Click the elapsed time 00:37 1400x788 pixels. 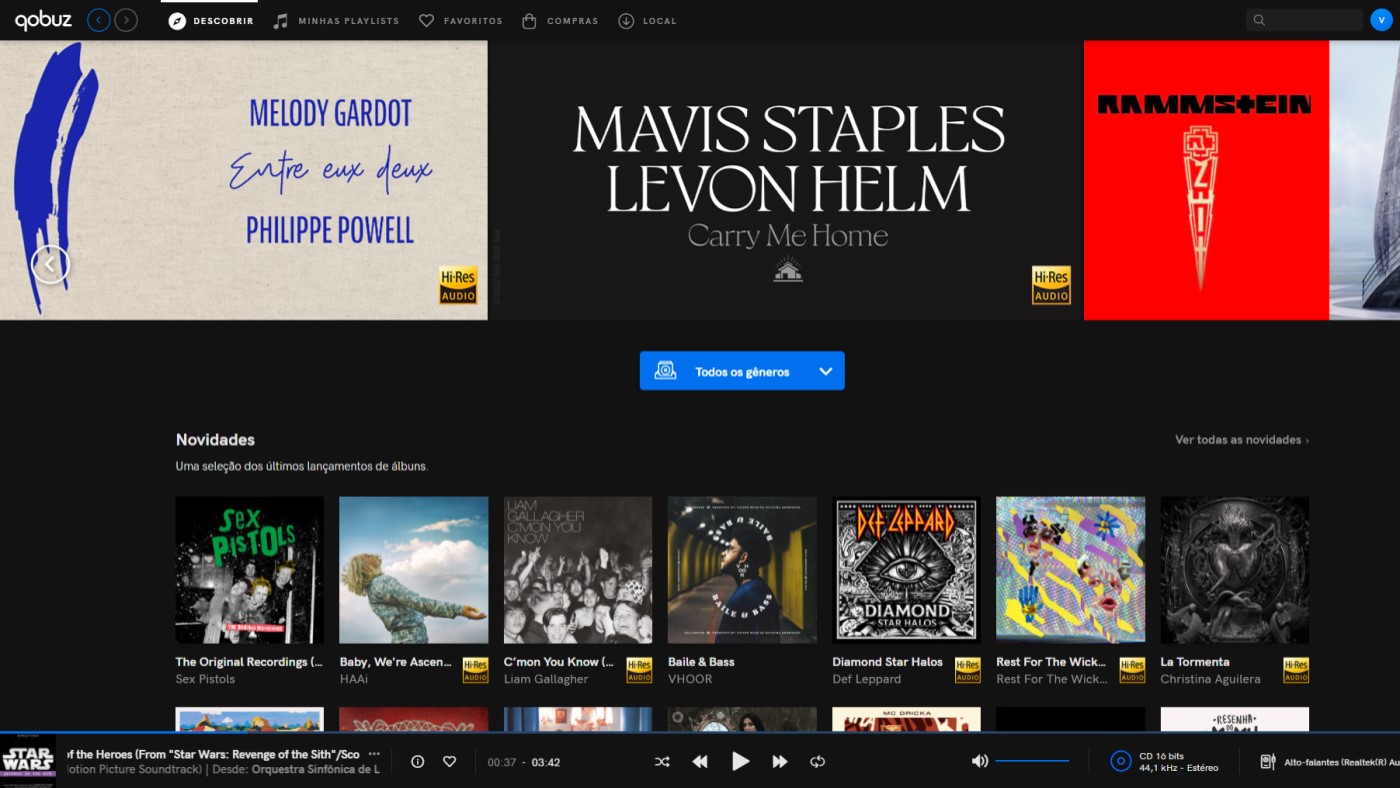(x=502, y=762)
